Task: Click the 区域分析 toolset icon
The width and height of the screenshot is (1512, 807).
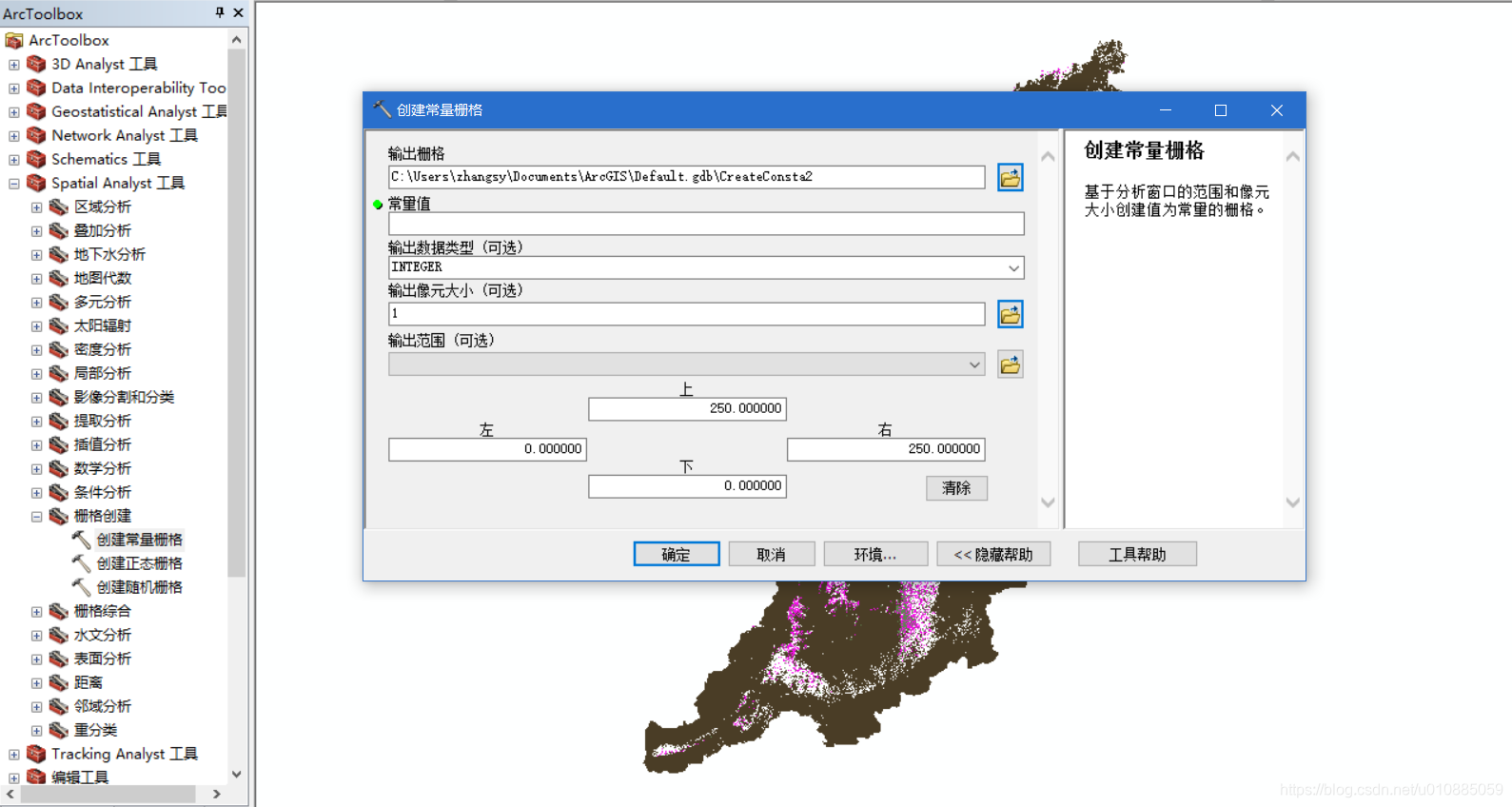Action: (x=59, y=207)
